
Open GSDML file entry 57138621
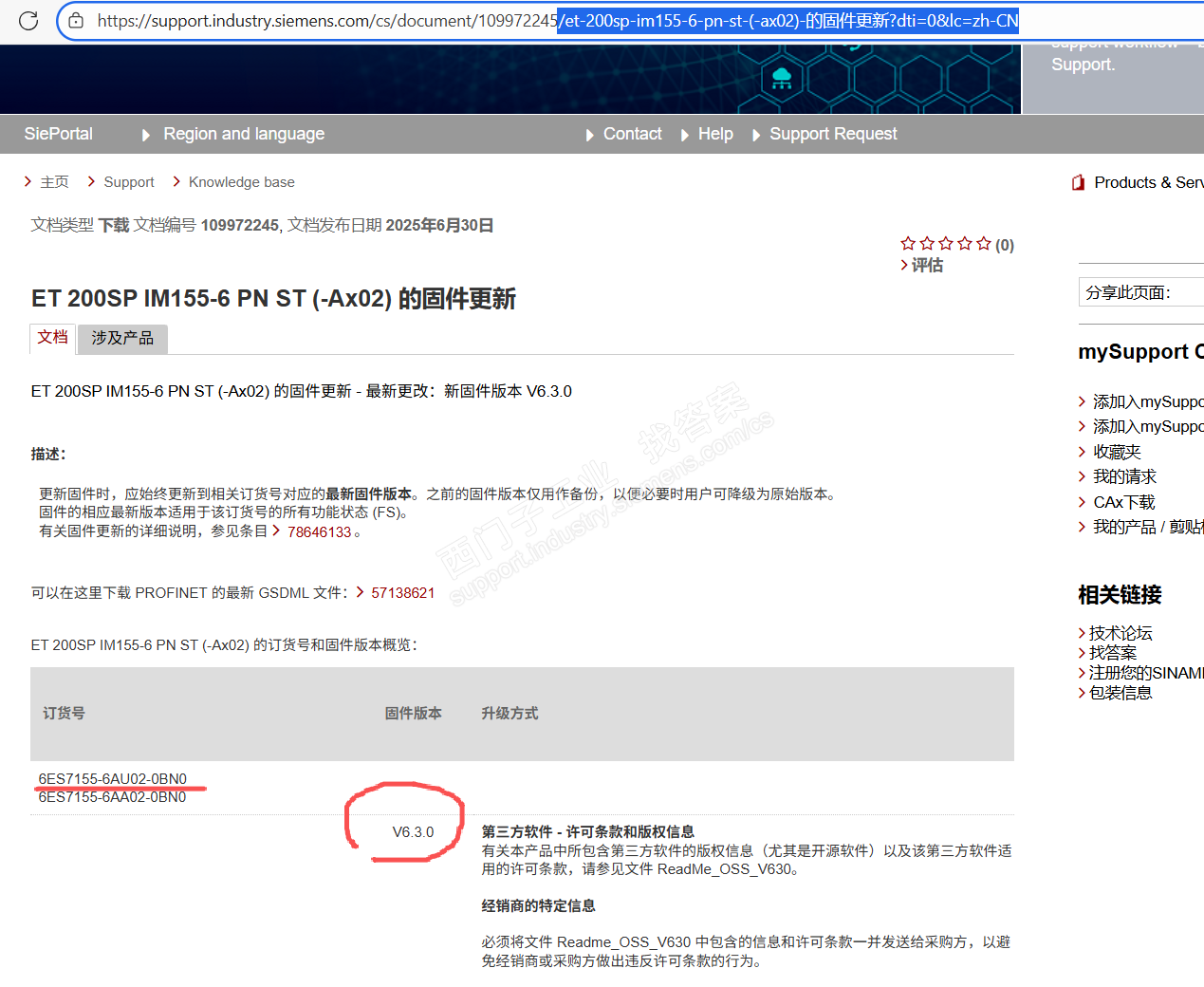coord(402,592)
